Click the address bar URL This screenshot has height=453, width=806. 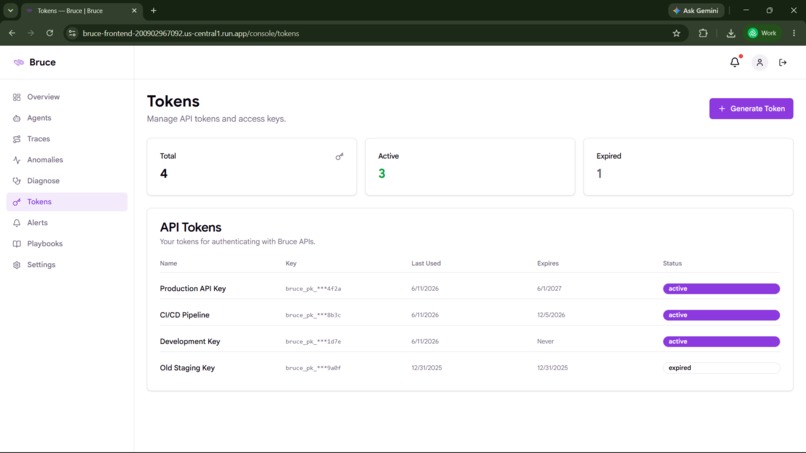(x=191, y=33)
